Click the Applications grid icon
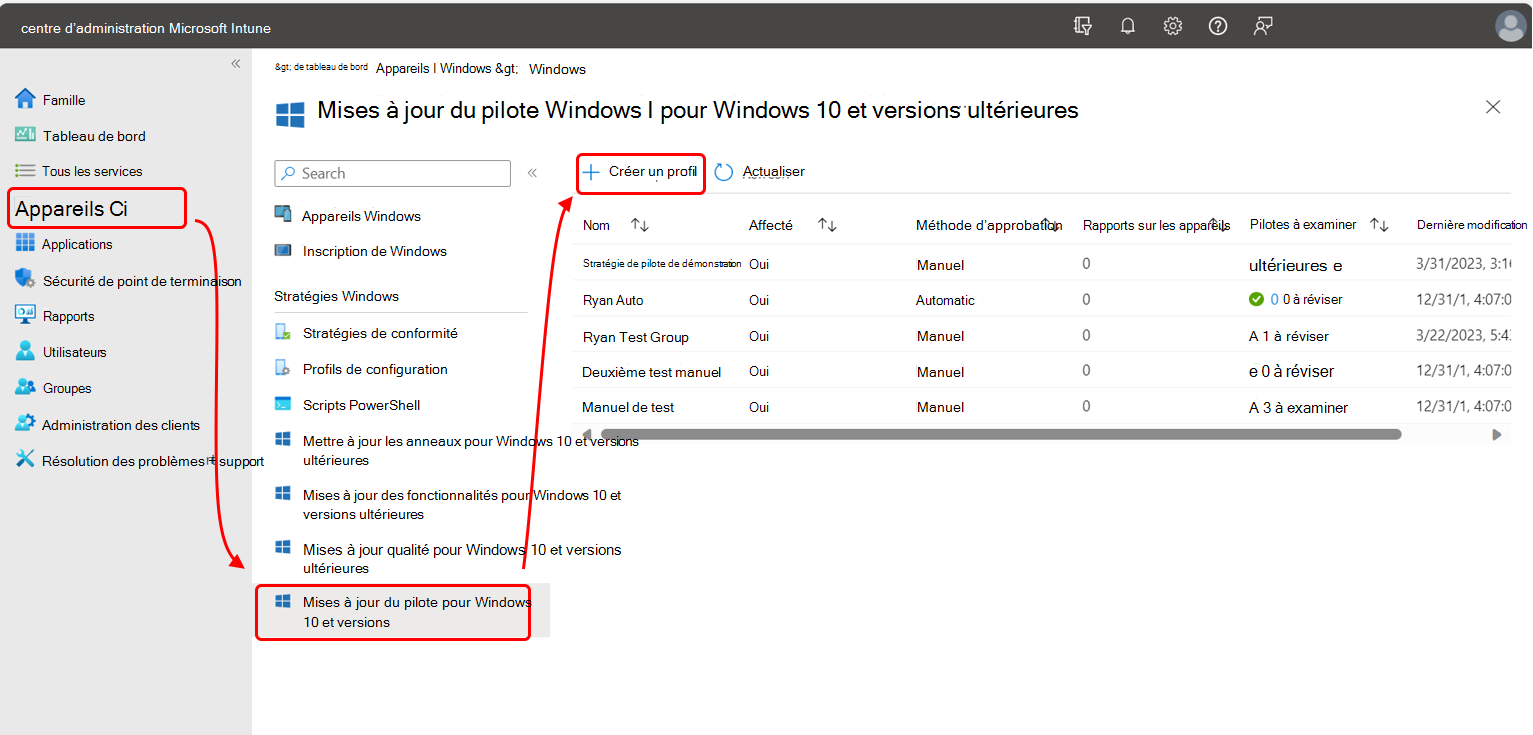 [x=25, y=243]
